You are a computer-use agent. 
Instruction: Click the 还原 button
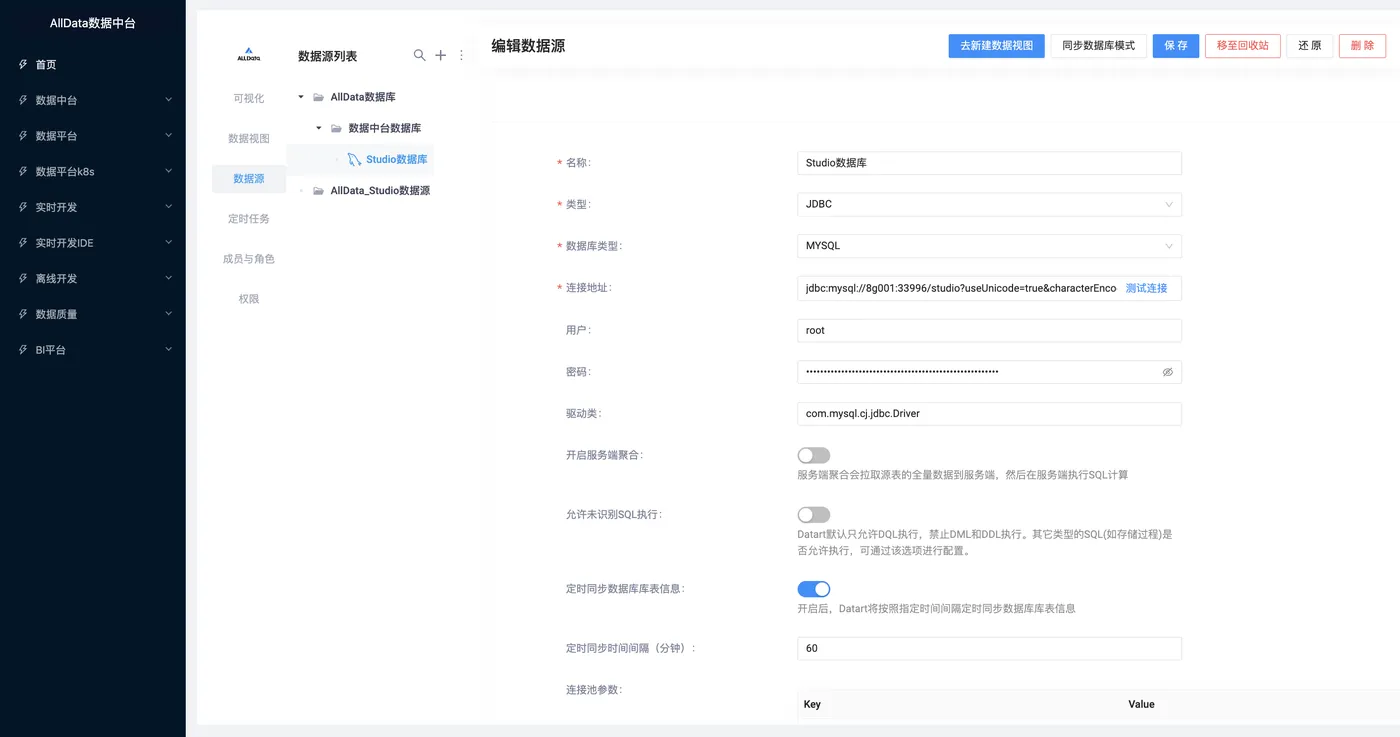click(x=1310, y=46)
